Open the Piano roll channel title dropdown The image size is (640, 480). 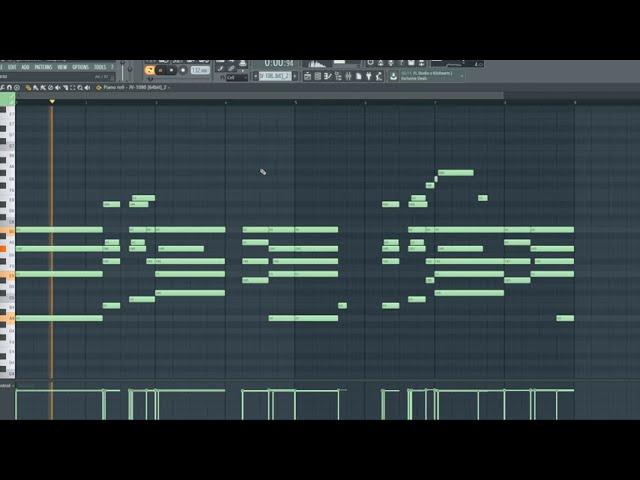point(136,88)
